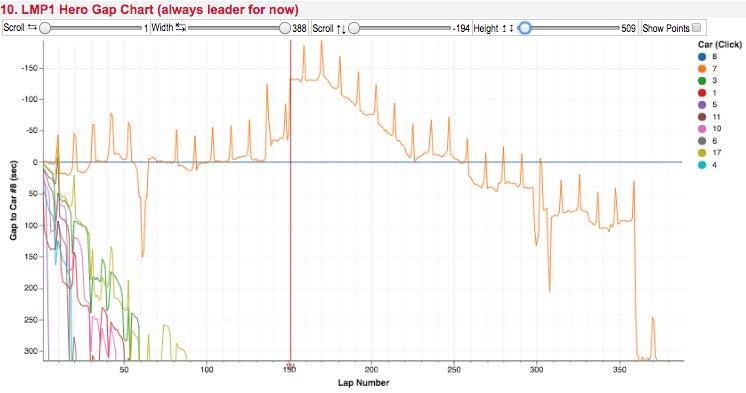The height and width of the screenshot is (393, 746).
Task: Select car 10 pink legend dot
Action: pos(702,129)
